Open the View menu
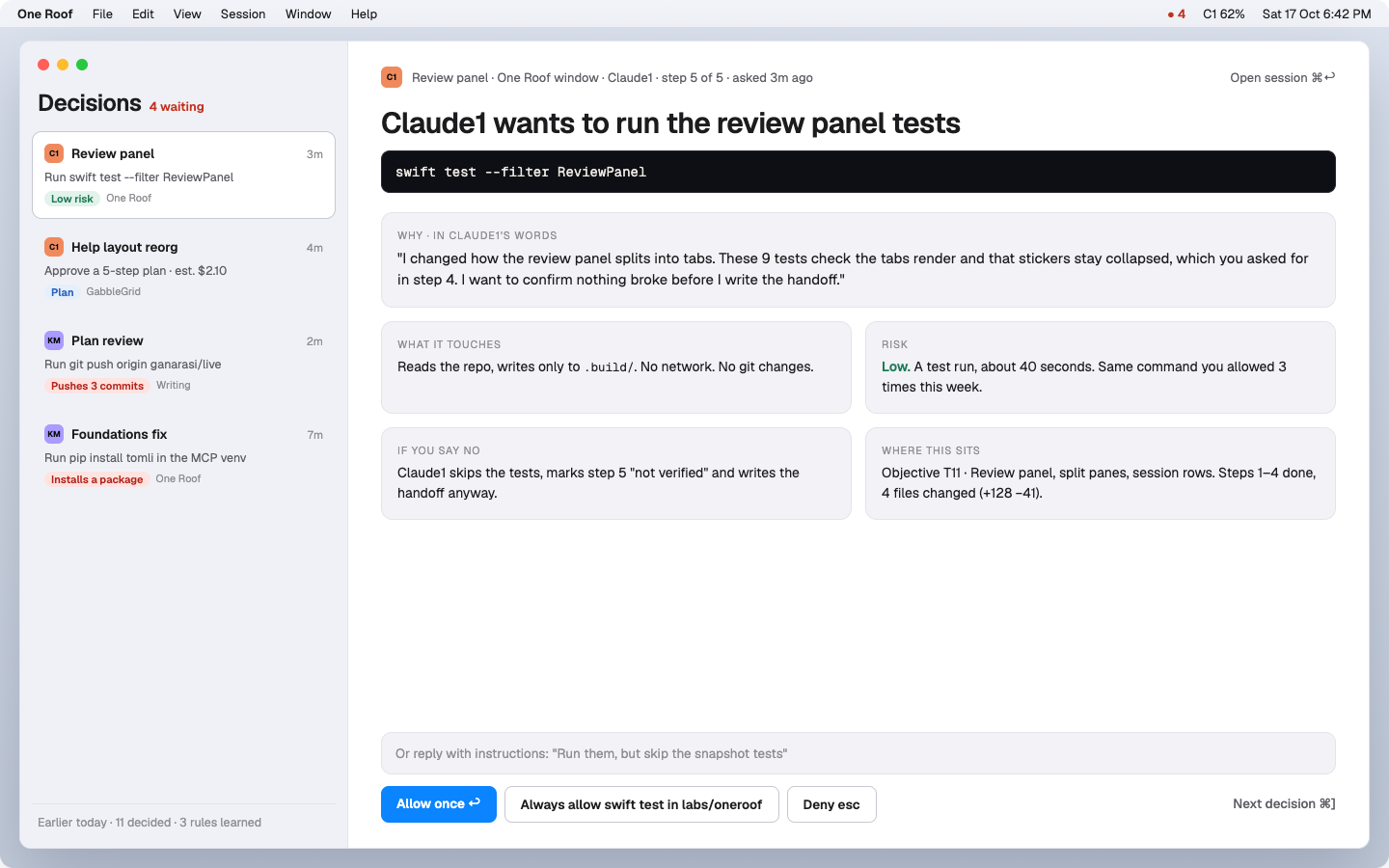1389x868 pixels. (x=187, y=14)
